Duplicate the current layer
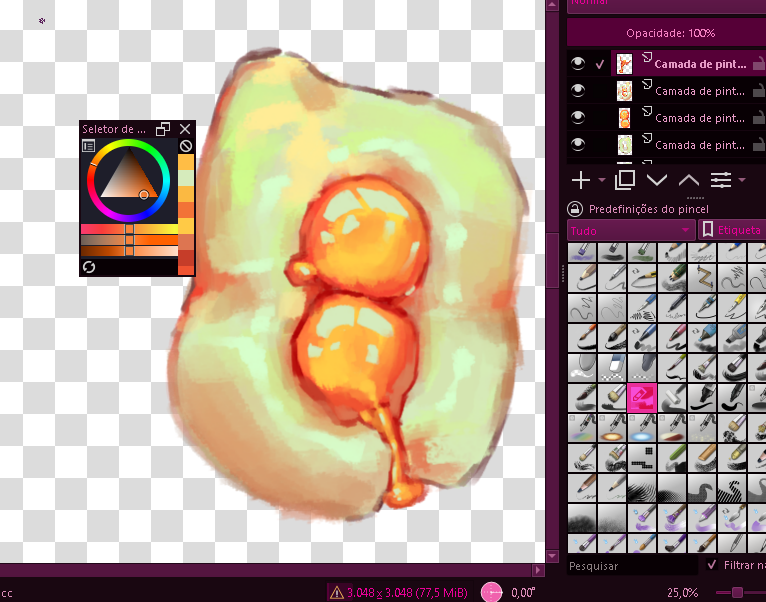 pos(625,180)
